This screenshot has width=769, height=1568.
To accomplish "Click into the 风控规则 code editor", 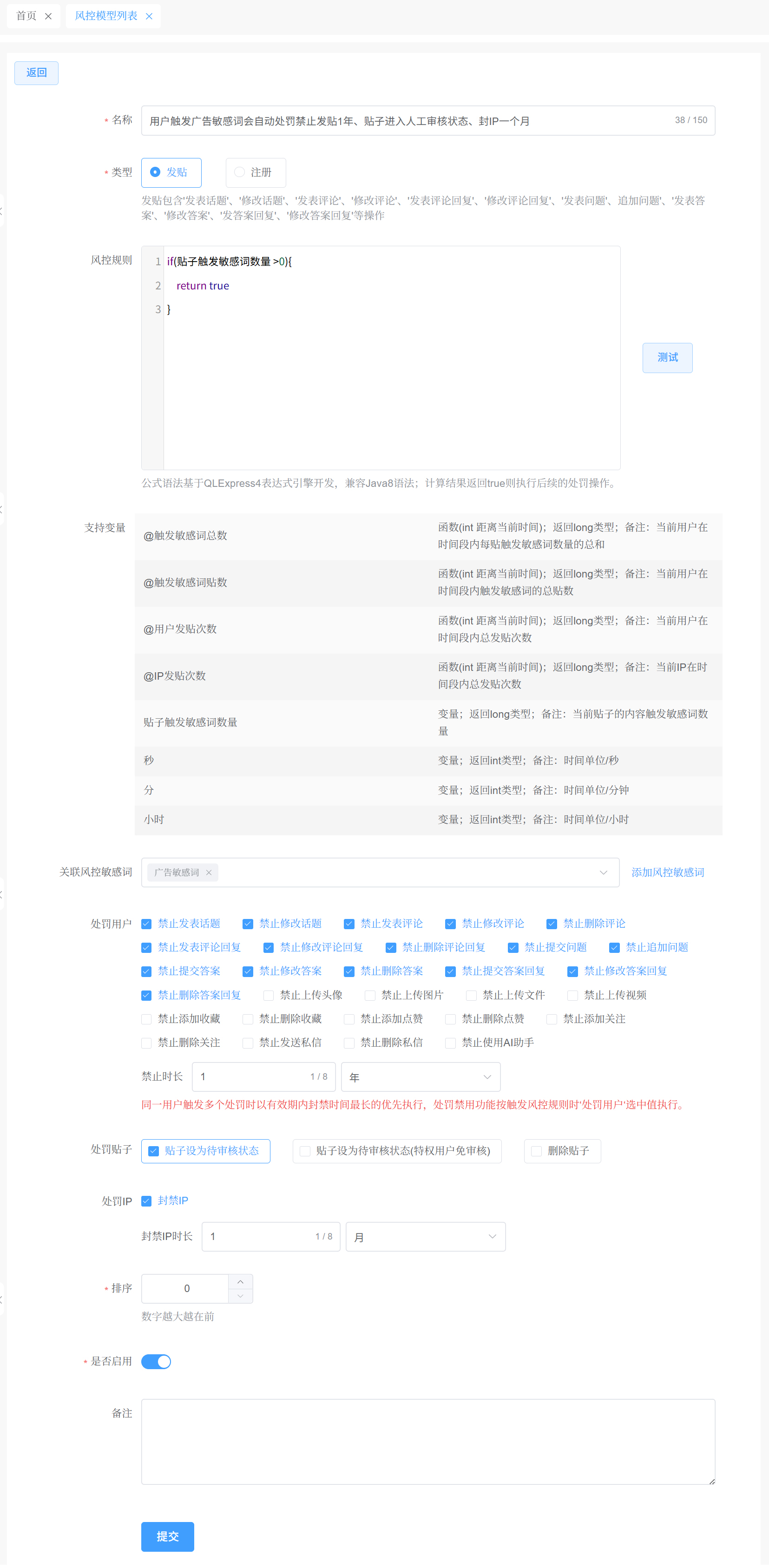I will coord(381,358).
